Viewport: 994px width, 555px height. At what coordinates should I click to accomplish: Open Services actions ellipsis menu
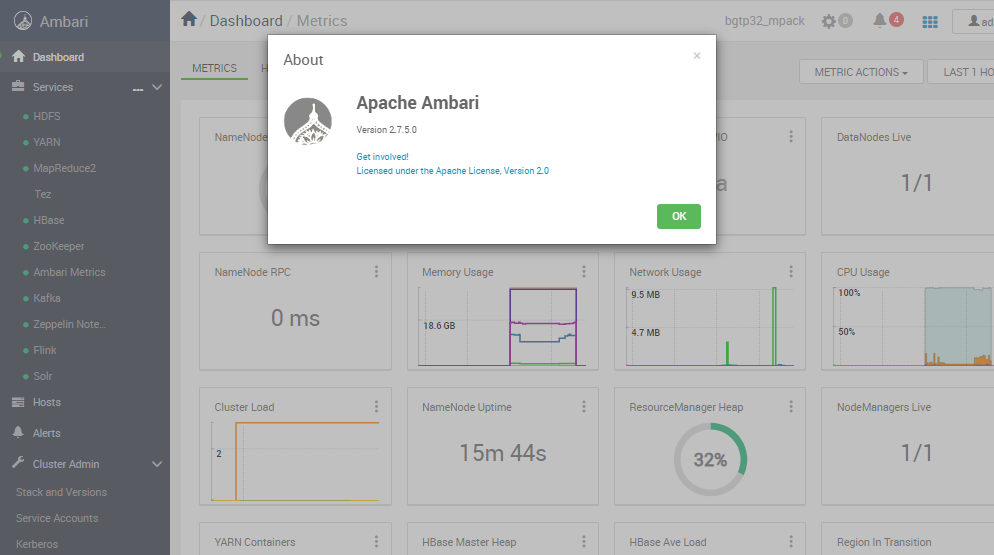pyautogui.click(x=138, y=88)
